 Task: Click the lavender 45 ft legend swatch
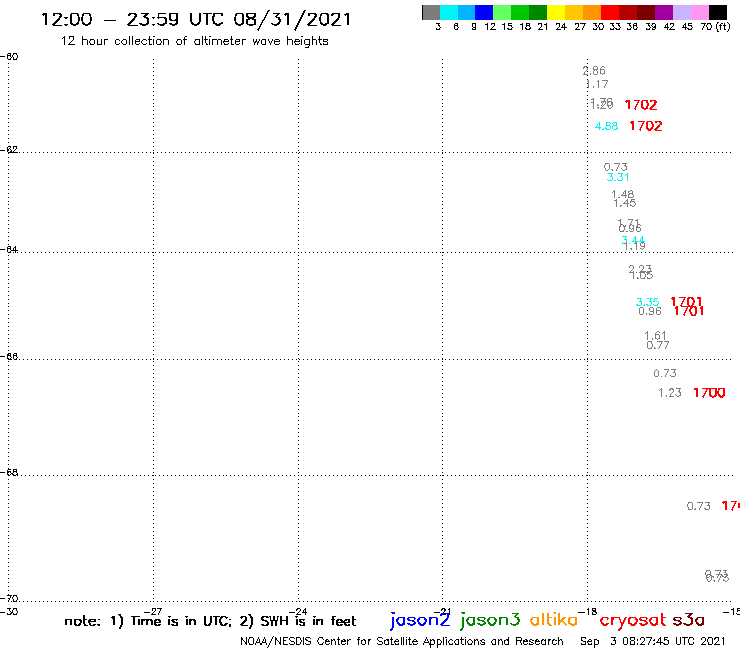pos(682,12)
